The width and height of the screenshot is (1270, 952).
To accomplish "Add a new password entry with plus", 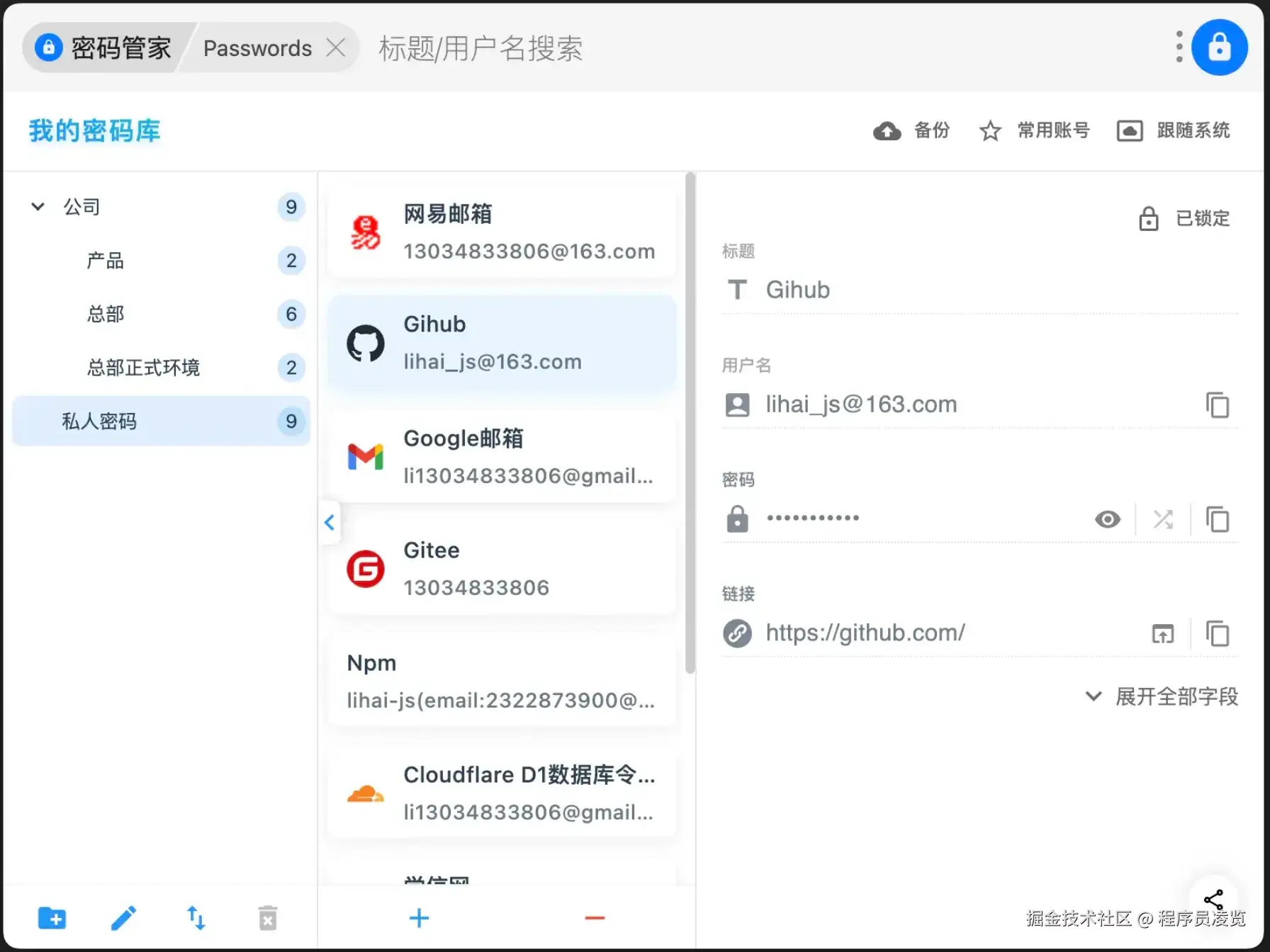I will 419,918.
